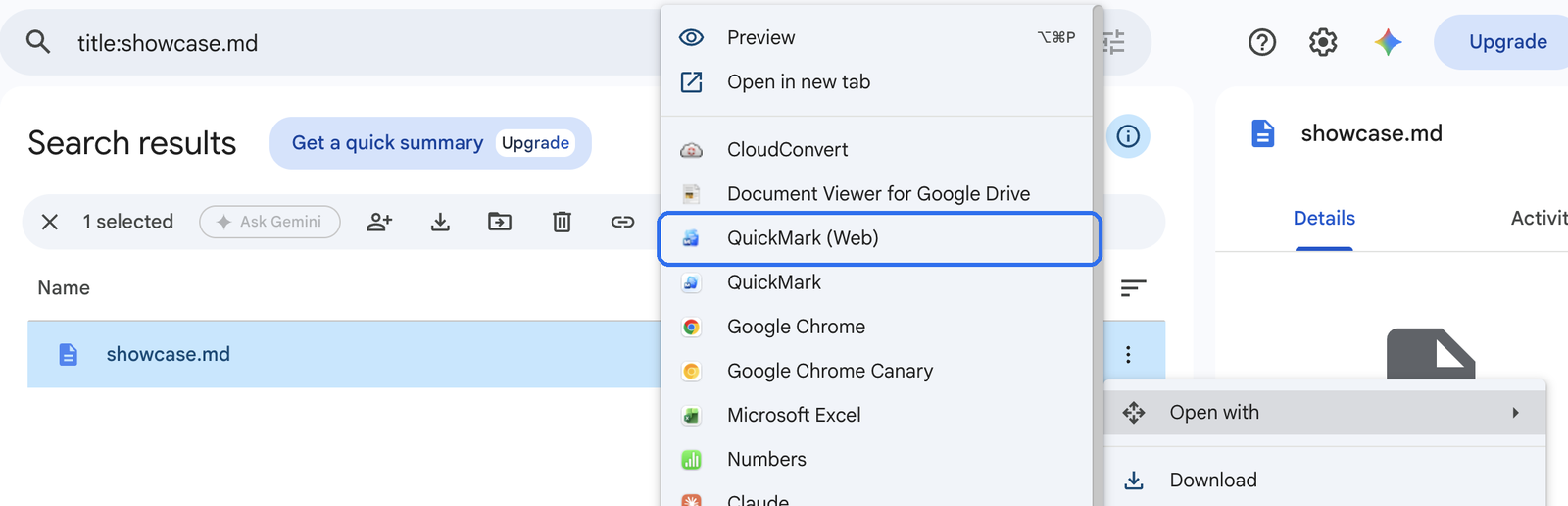
Task: Click the Ask Gemini button
Action: [x=269, y=222]
